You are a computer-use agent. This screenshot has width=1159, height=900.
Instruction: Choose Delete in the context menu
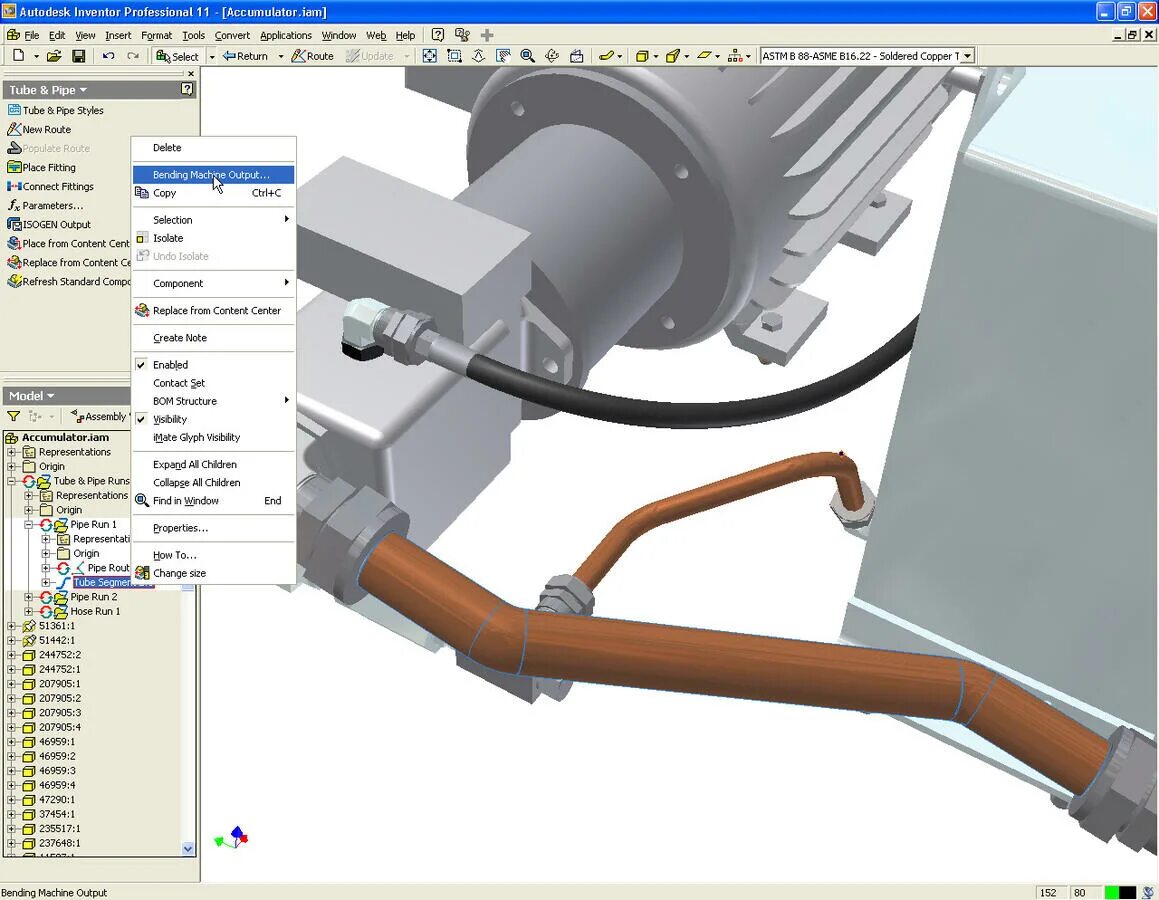coord(213,147)
